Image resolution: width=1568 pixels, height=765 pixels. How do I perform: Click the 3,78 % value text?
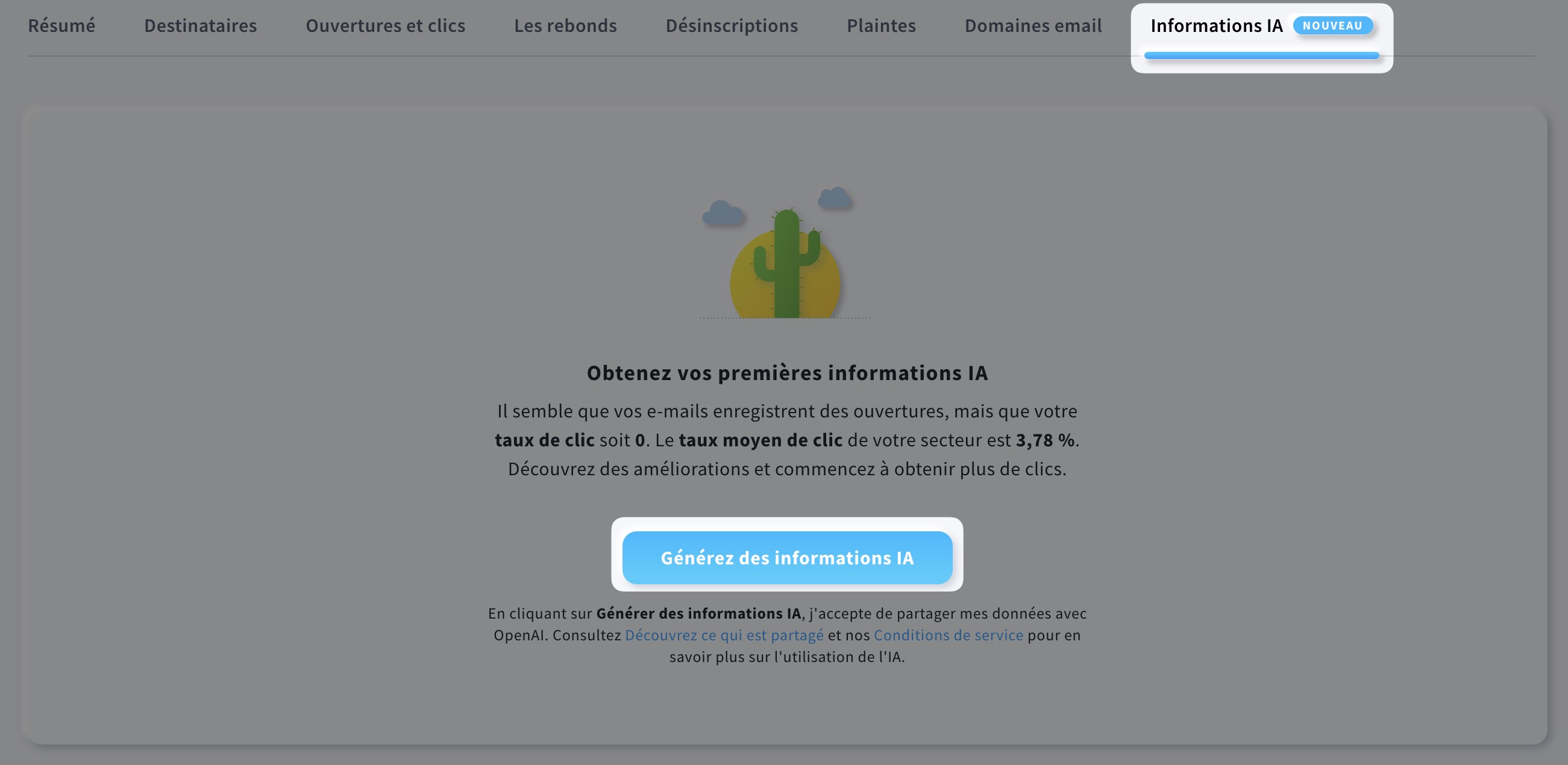pyautogui.click(x=1045, y=440)
